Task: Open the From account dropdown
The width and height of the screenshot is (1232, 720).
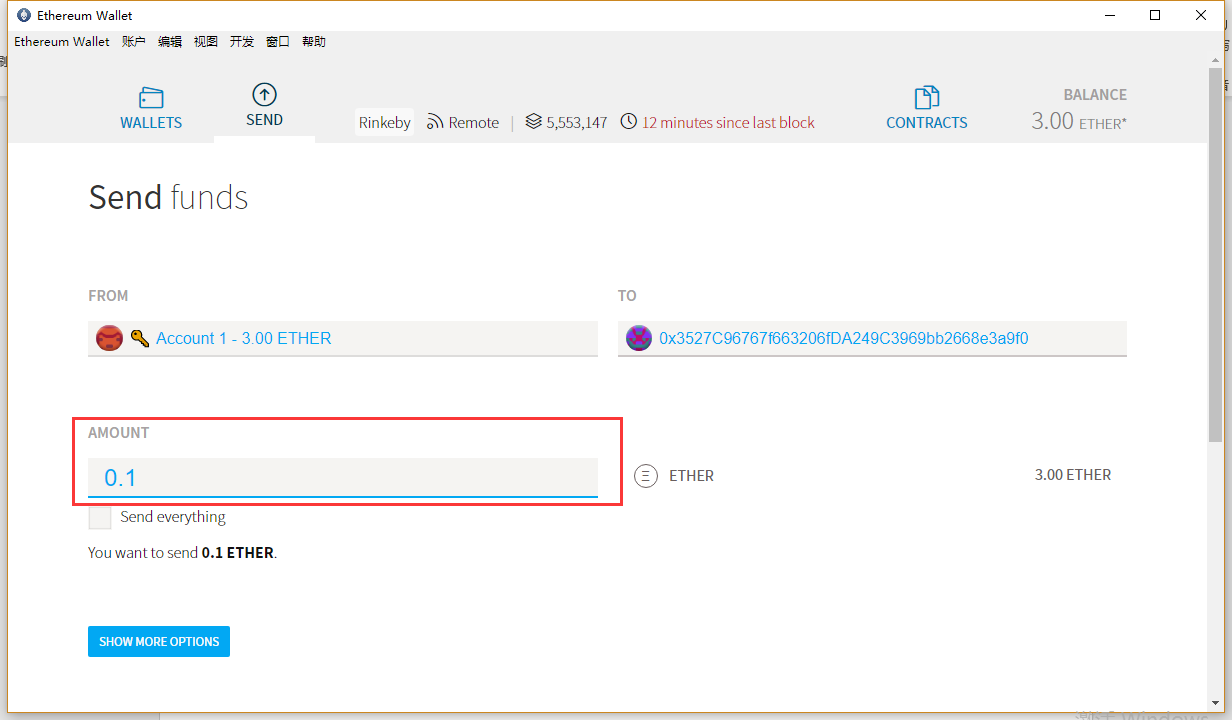Action: [x=343, y=338]
